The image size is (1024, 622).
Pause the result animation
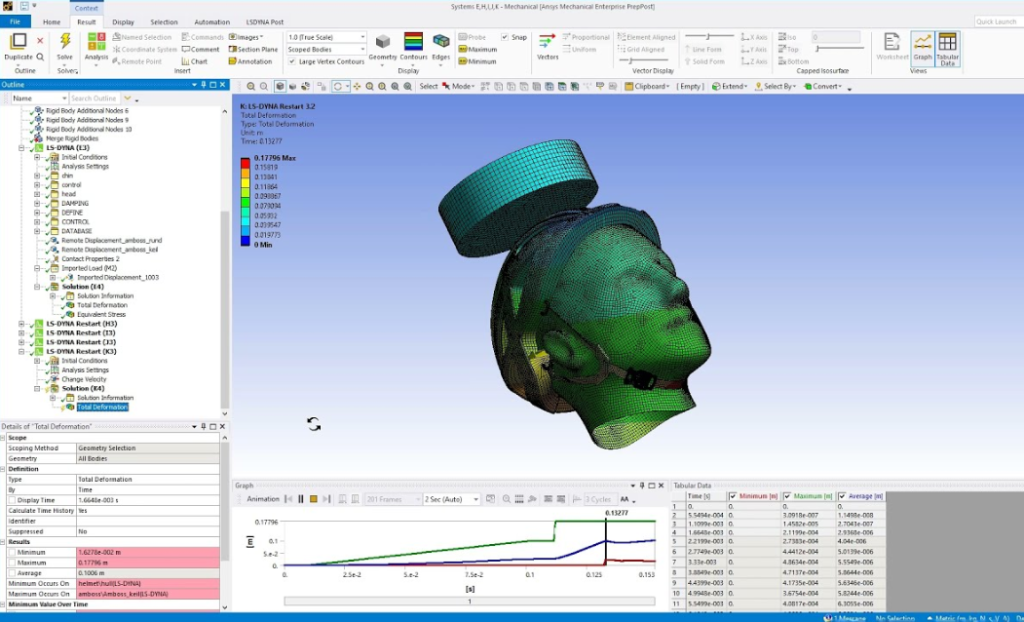click(x=299, y=499)
